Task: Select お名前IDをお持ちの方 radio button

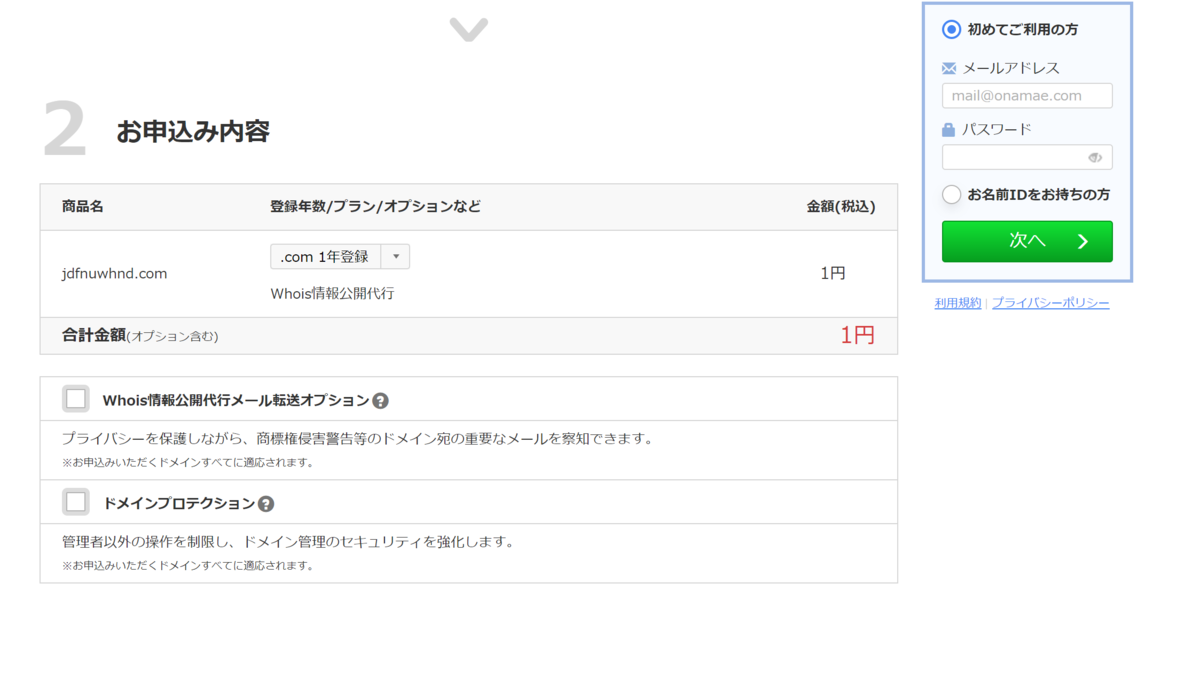Action: (x=952, y=195)
